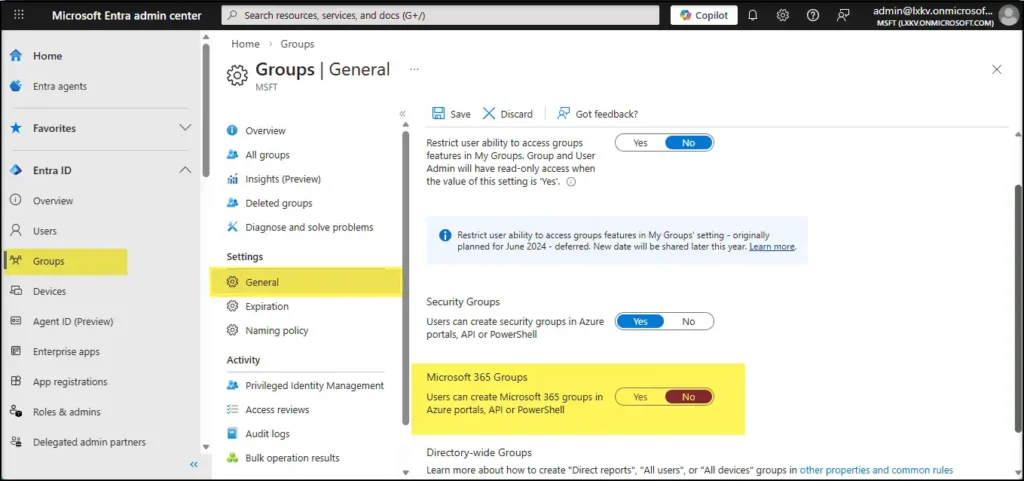1024x481 pixels.
Task: Open the admin account avatar
Action: [x=1008, y=15]
